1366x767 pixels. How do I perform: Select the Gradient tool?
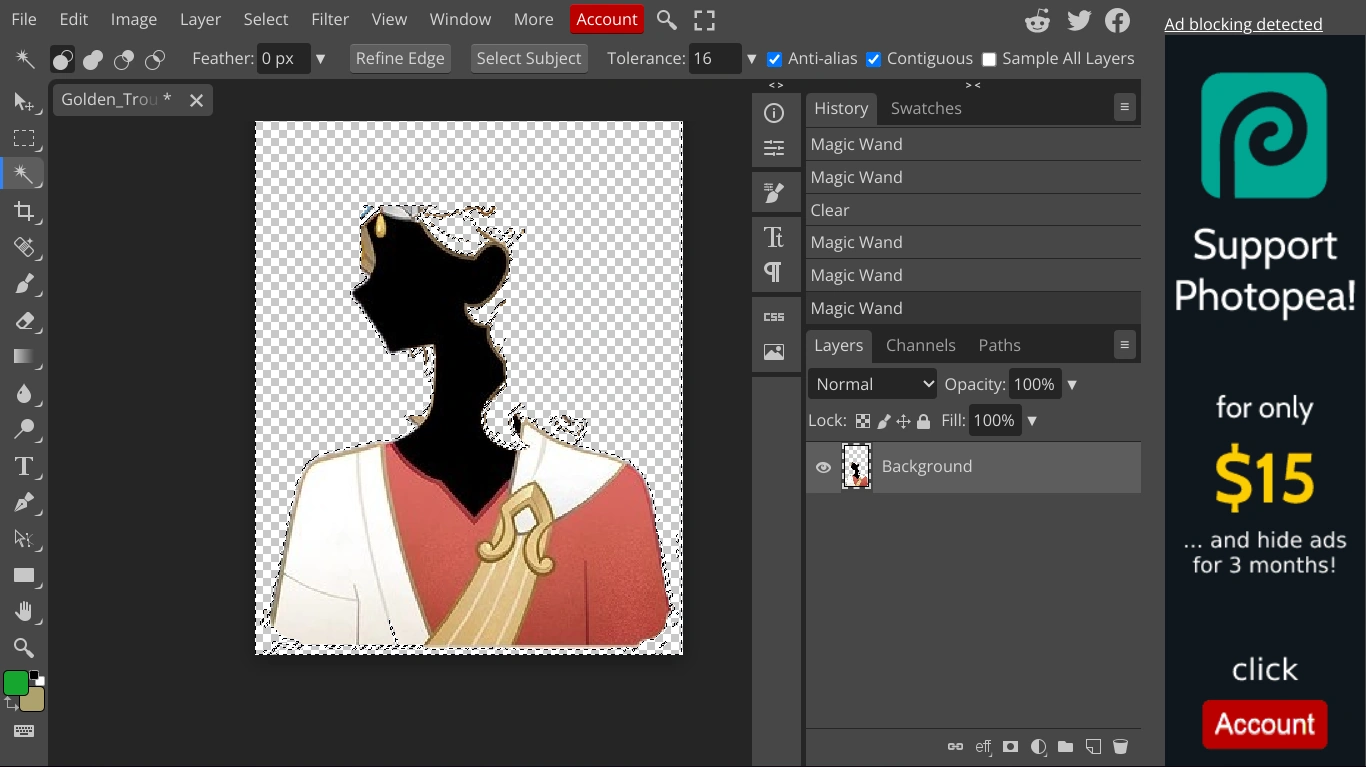pos(24,357)
